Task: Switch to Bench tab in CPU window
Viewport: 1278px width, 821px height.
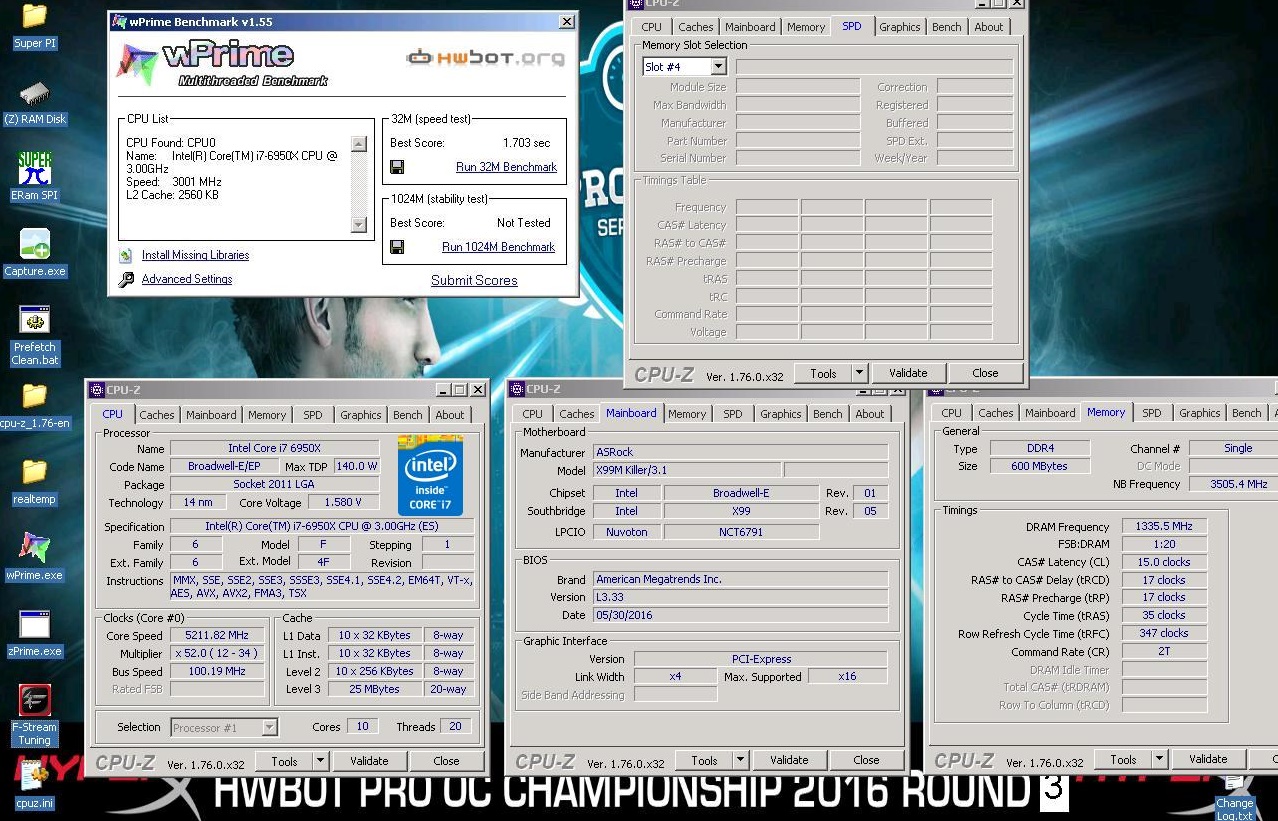Action: pyautogui.click(x=407, y=415)
